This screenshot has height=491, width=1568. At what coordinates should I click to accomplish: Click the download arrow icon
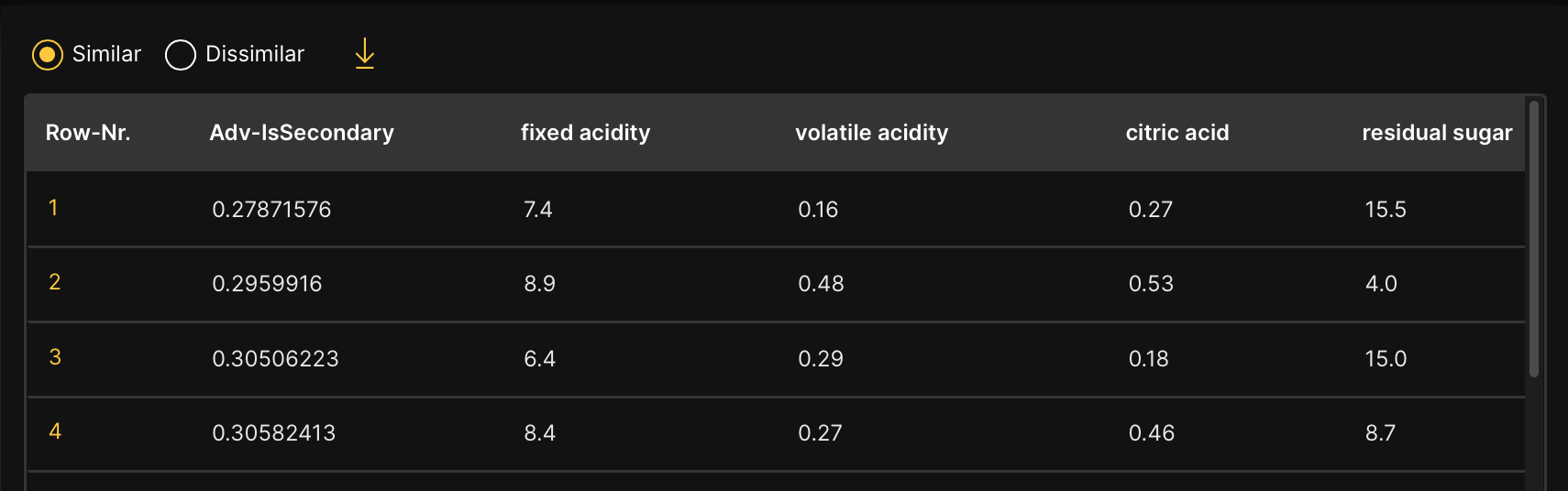[x=364, y=54]
